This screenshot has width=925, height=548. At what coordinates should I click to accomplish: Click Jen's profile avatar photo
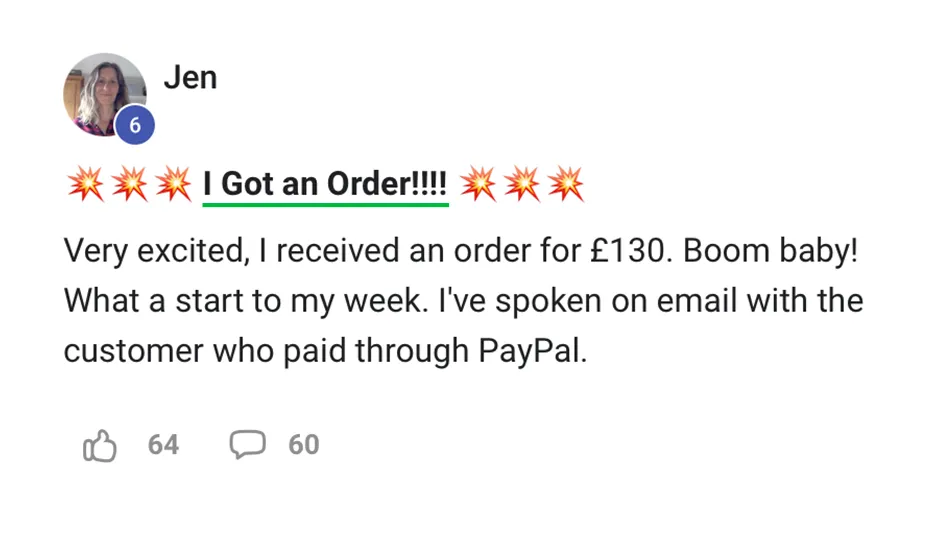[x=105, y=94]
